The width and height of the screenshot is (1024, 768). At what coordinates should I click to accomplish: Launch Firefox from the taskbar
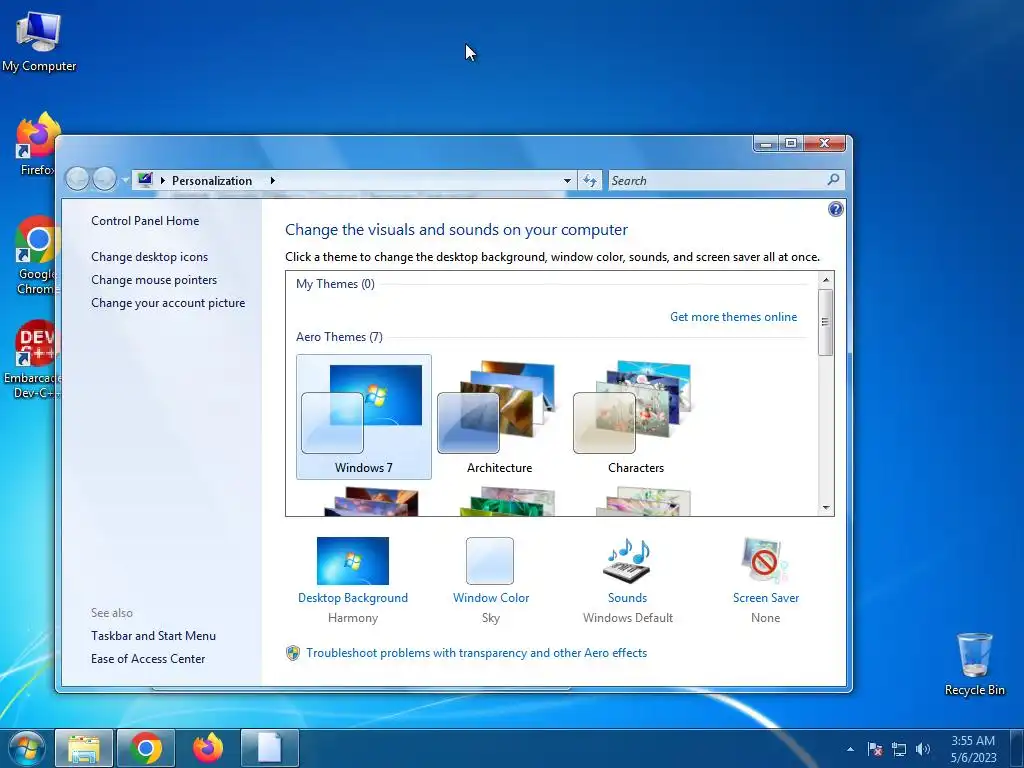(x=208, y=748)
